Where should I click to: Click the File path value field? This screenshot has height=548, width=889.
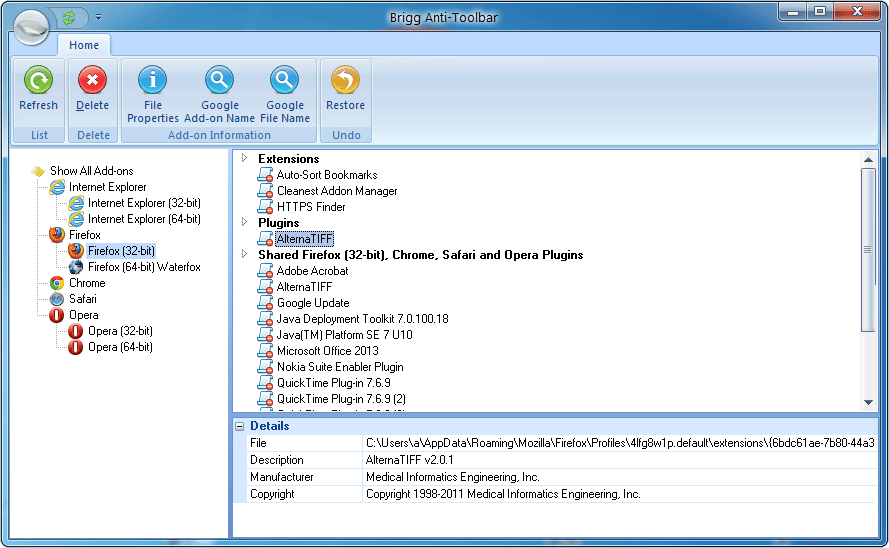pos(620,443)
